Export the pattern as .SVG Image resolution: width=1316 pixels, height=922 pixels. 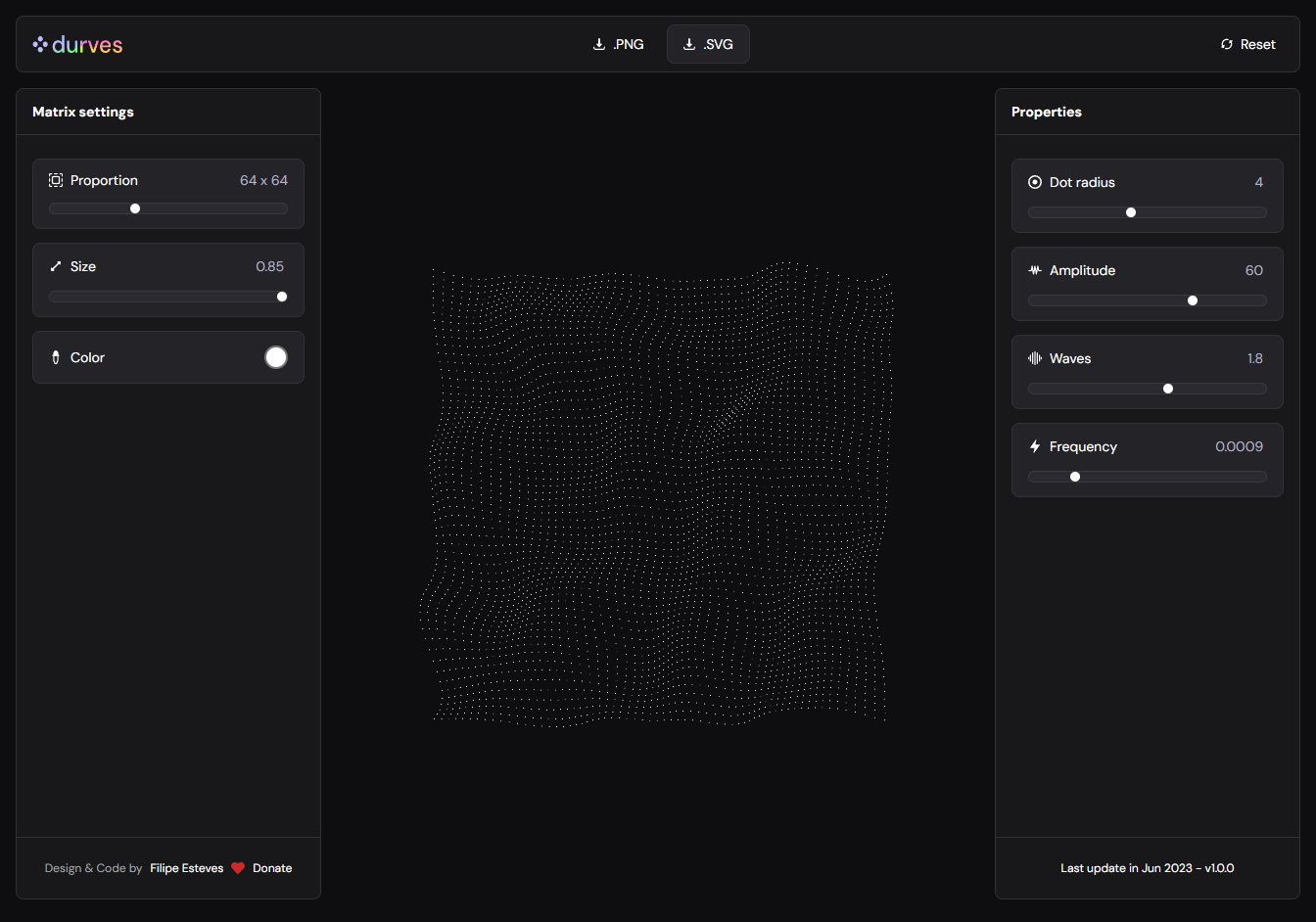pyautogui.click(x=708, y=44)
